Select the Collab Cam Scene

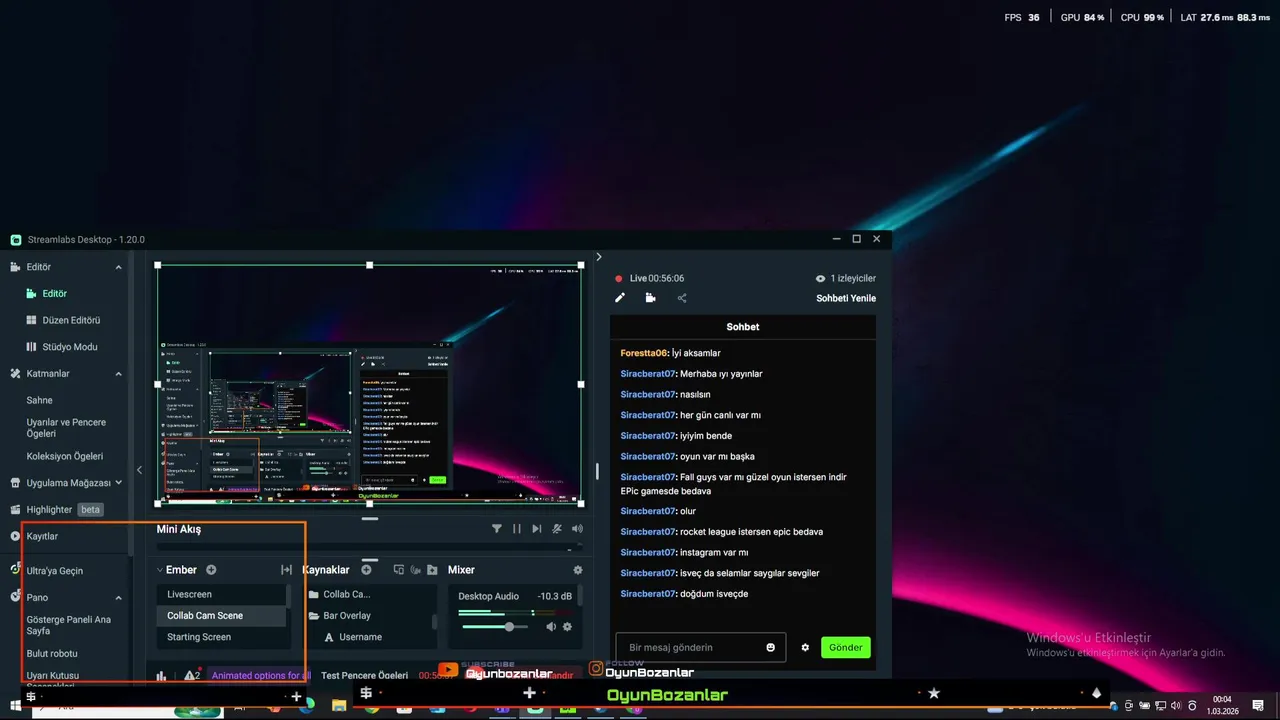click(220, 615)
